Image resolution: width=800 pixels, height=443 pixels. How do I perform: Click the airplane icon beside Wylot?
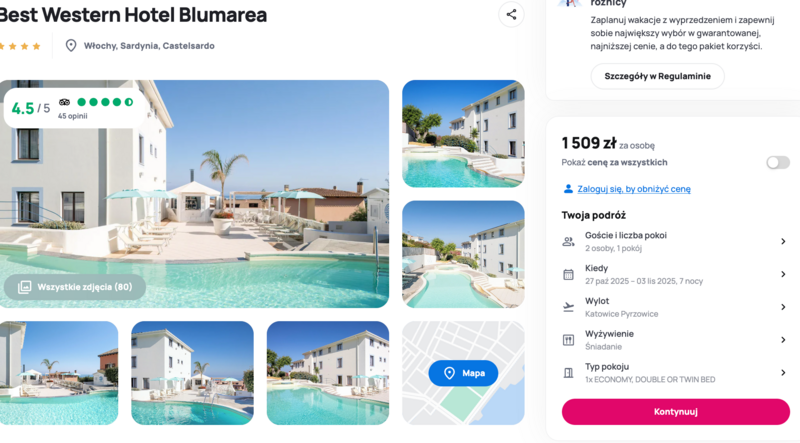pos(568,307)
